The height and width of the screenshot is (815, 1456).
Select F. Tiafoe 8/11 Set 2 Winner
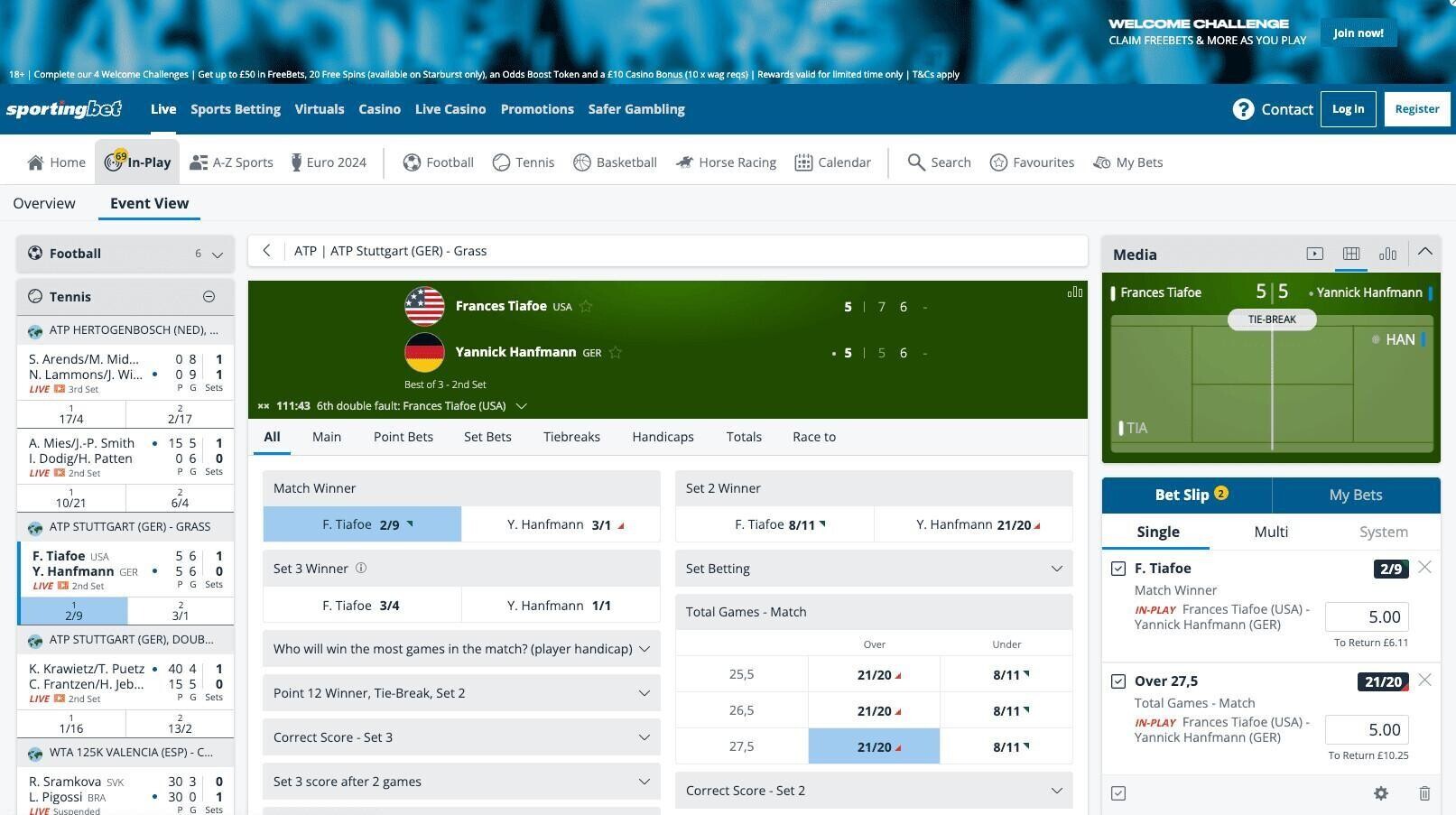[x=774, y=524]
